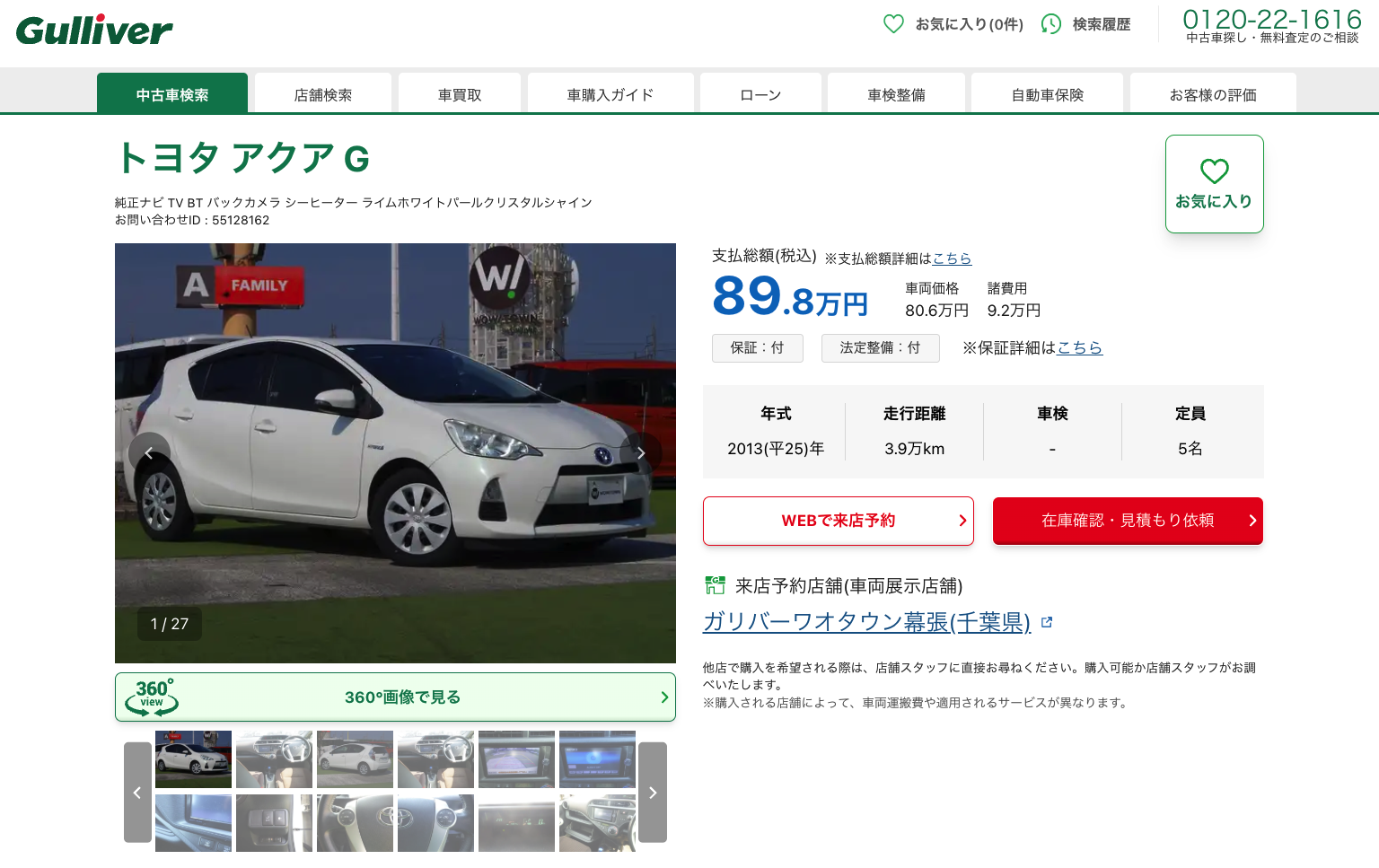The height and width of the screenshot is (868, 1379).
Task: Click the 5名 capacity value
Action: (1190, 449)
